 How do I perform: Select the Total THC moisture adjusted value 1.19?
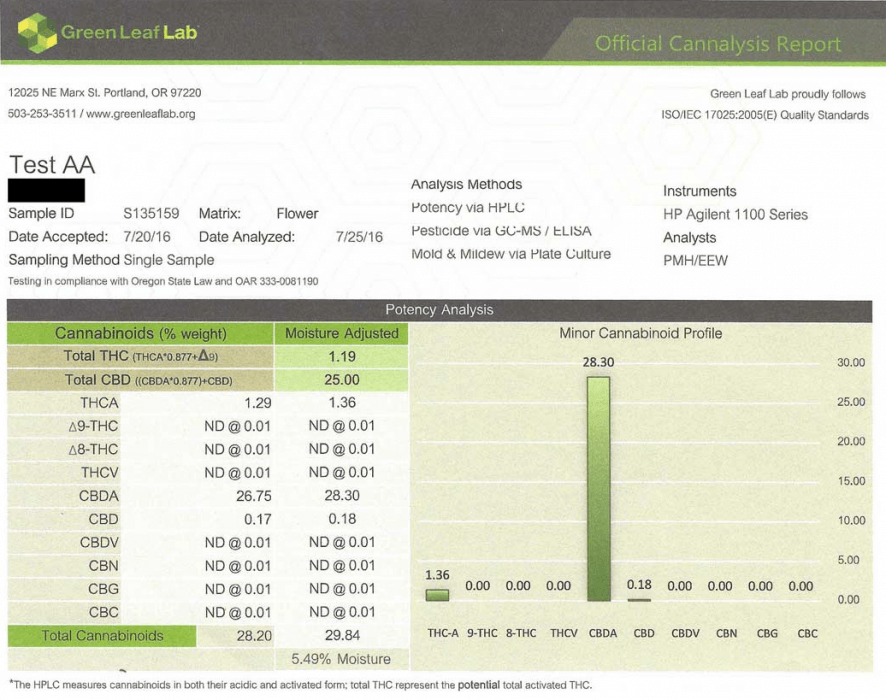[341, 356]
